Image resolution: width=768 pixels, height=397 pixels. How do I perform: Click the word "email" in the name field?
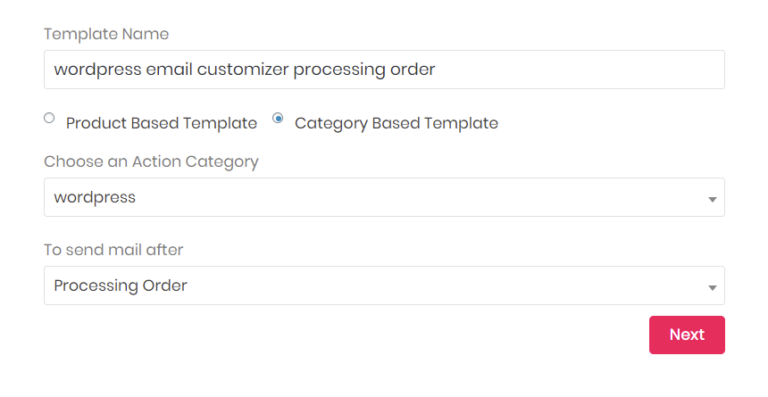click(x=169, y=70)
